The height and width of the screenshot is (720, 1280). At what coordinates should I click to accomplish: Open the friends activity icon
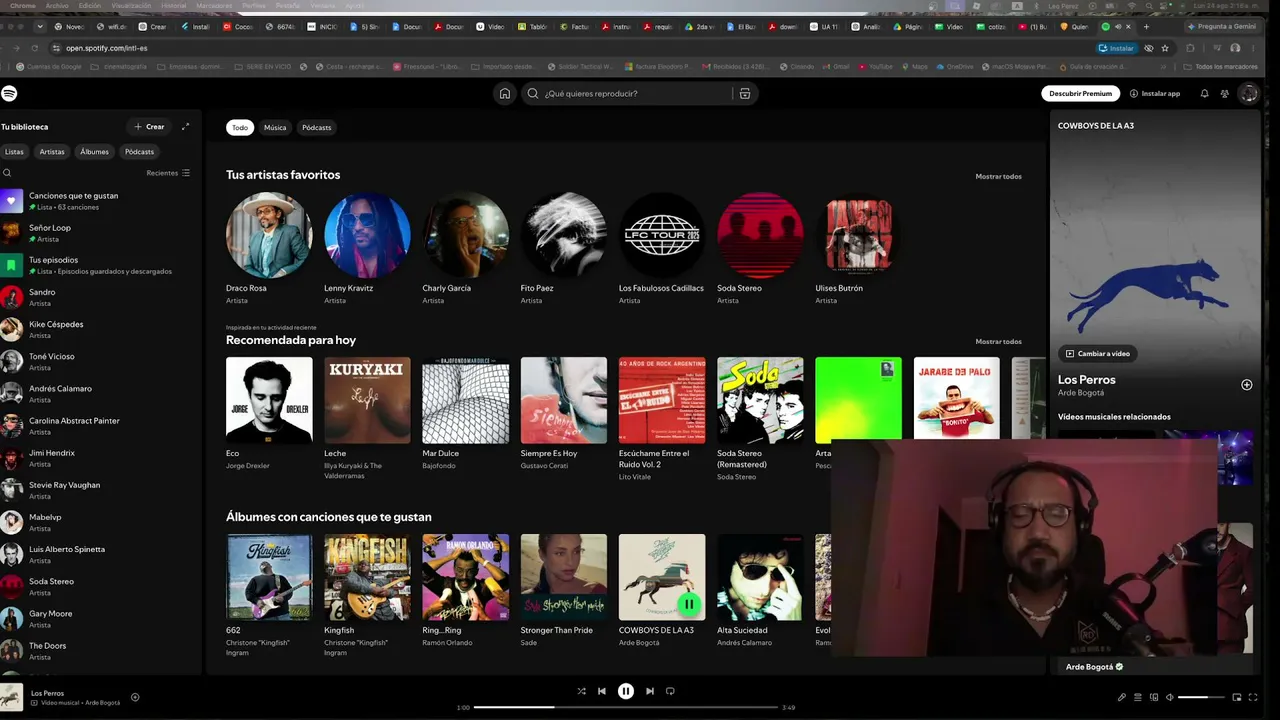[x=1225, y=93]
